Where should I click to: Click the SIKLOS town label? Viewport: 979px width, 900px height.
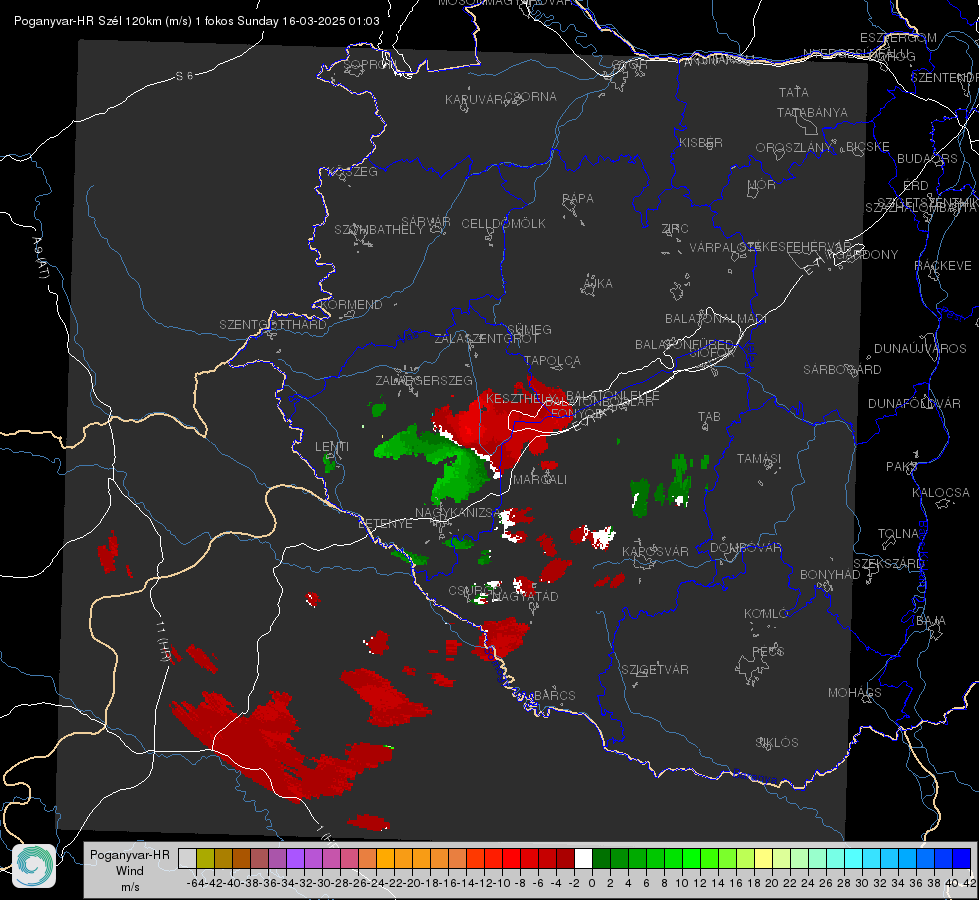coord(777,743)
